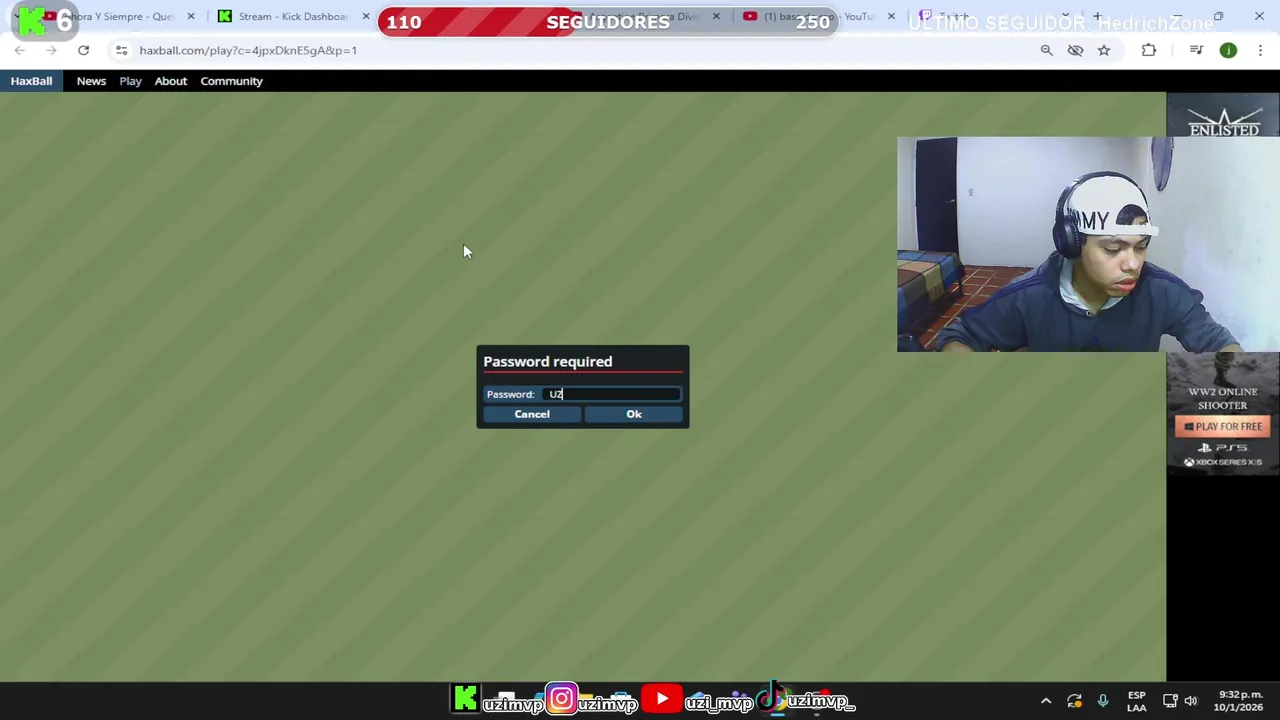
Task: Open the clock showing 9:32 p. m.
Action: pyautogui.click(x=1240, y=701)
